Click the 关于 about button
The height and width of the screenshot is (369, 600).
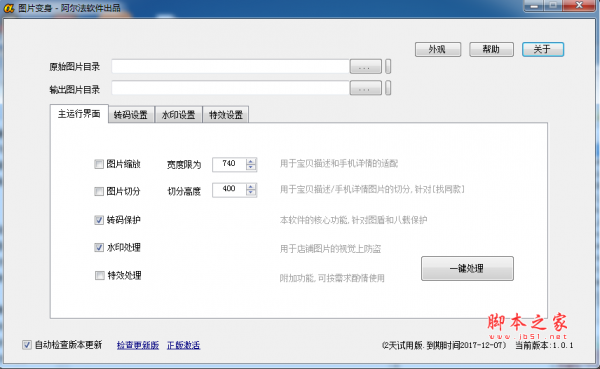[x=543, y=49]
